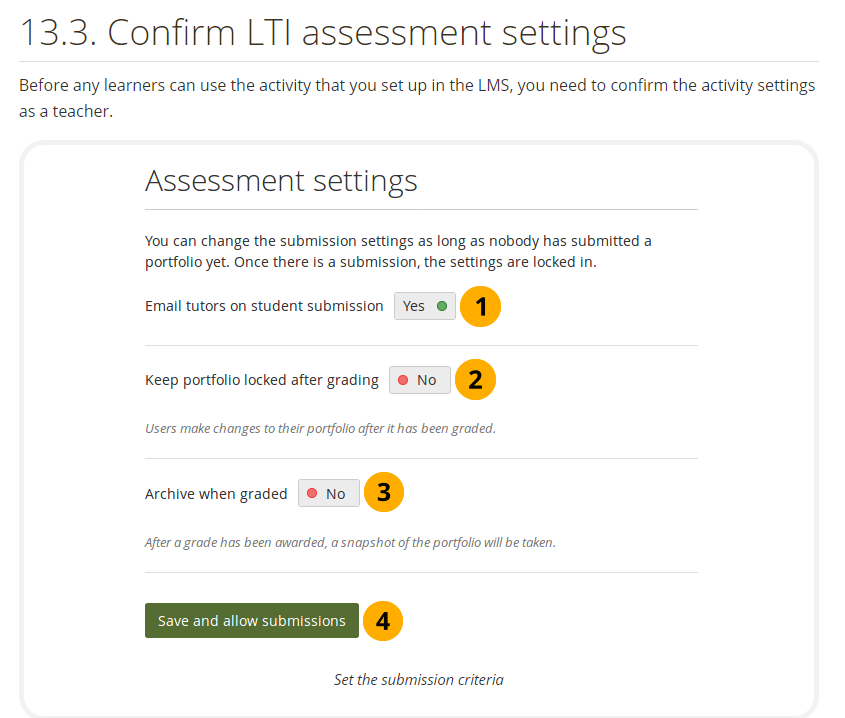Screen dimensions: 845x718
Task: Click the Keep portfolio locked after grading label
Action: pos(262,380)
